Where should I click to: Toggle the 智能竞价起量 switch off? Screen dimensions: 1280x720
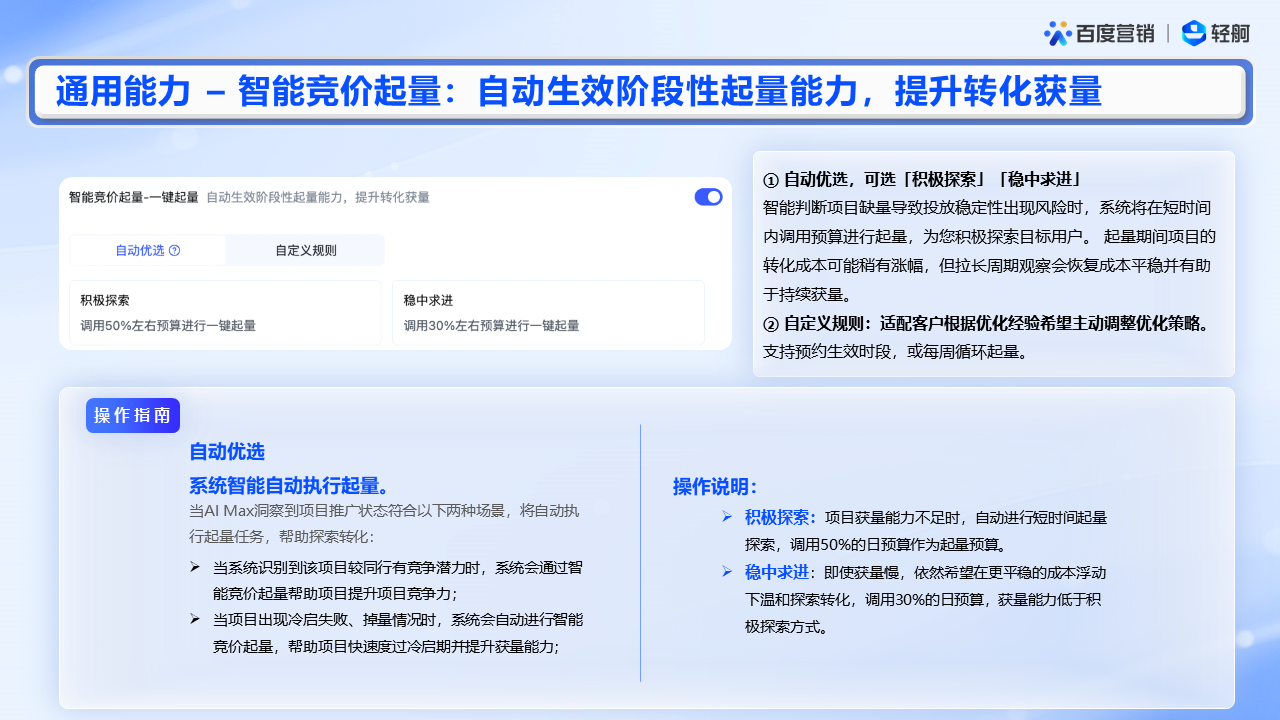(708, 197)
